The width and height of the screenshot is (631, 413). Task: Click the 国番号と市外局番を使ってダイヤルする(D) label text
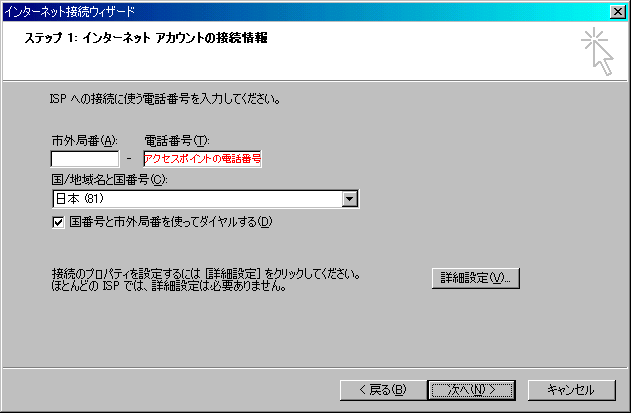171,222
